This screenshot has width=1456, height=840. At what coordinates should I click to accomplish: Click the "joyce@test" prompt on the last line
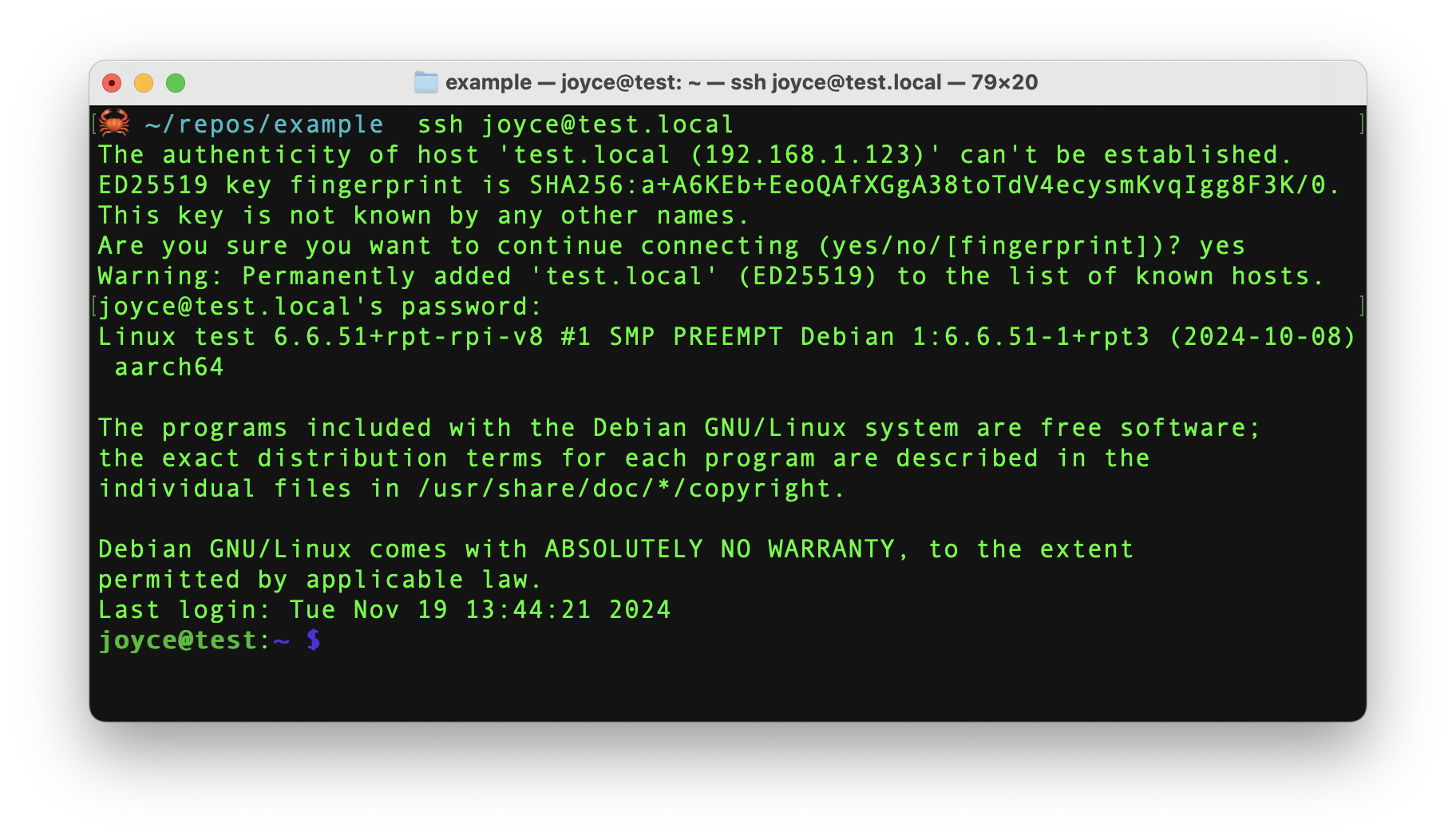[x=177, y=640]
